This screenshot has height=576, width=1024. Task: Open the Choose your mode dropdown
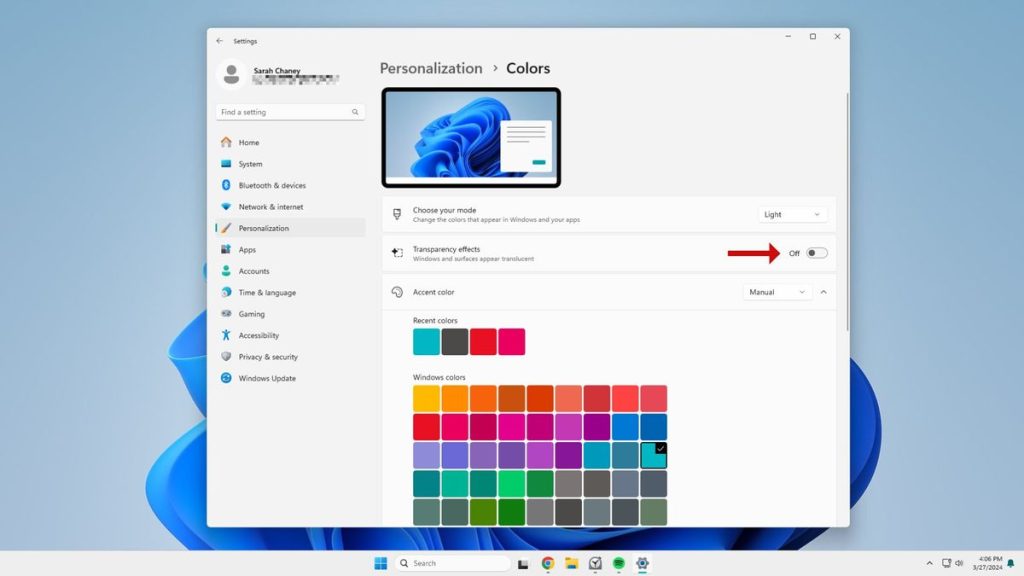[791, 213]
